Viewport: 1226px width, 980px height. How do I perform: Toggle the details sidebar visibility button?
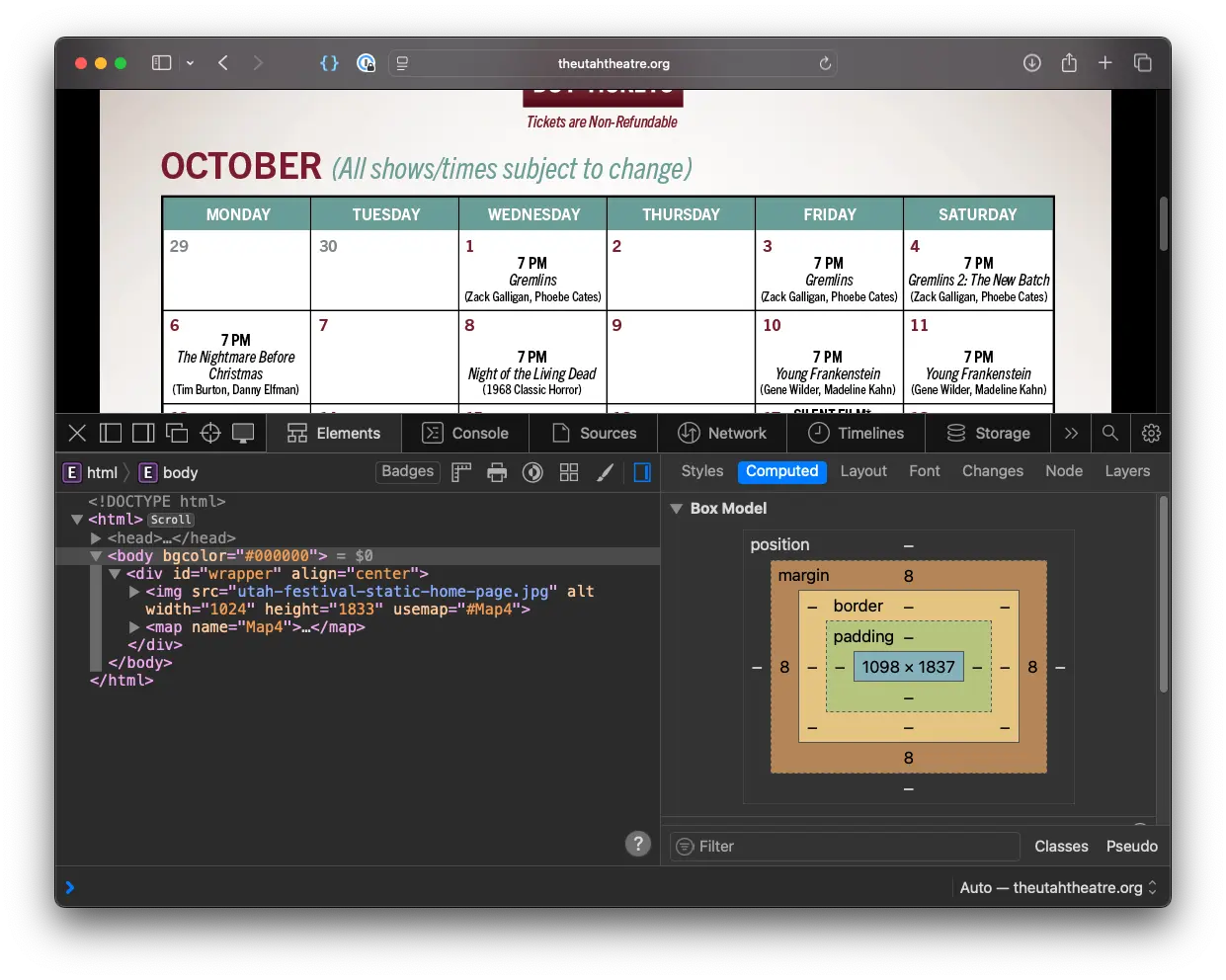point(642,472)
